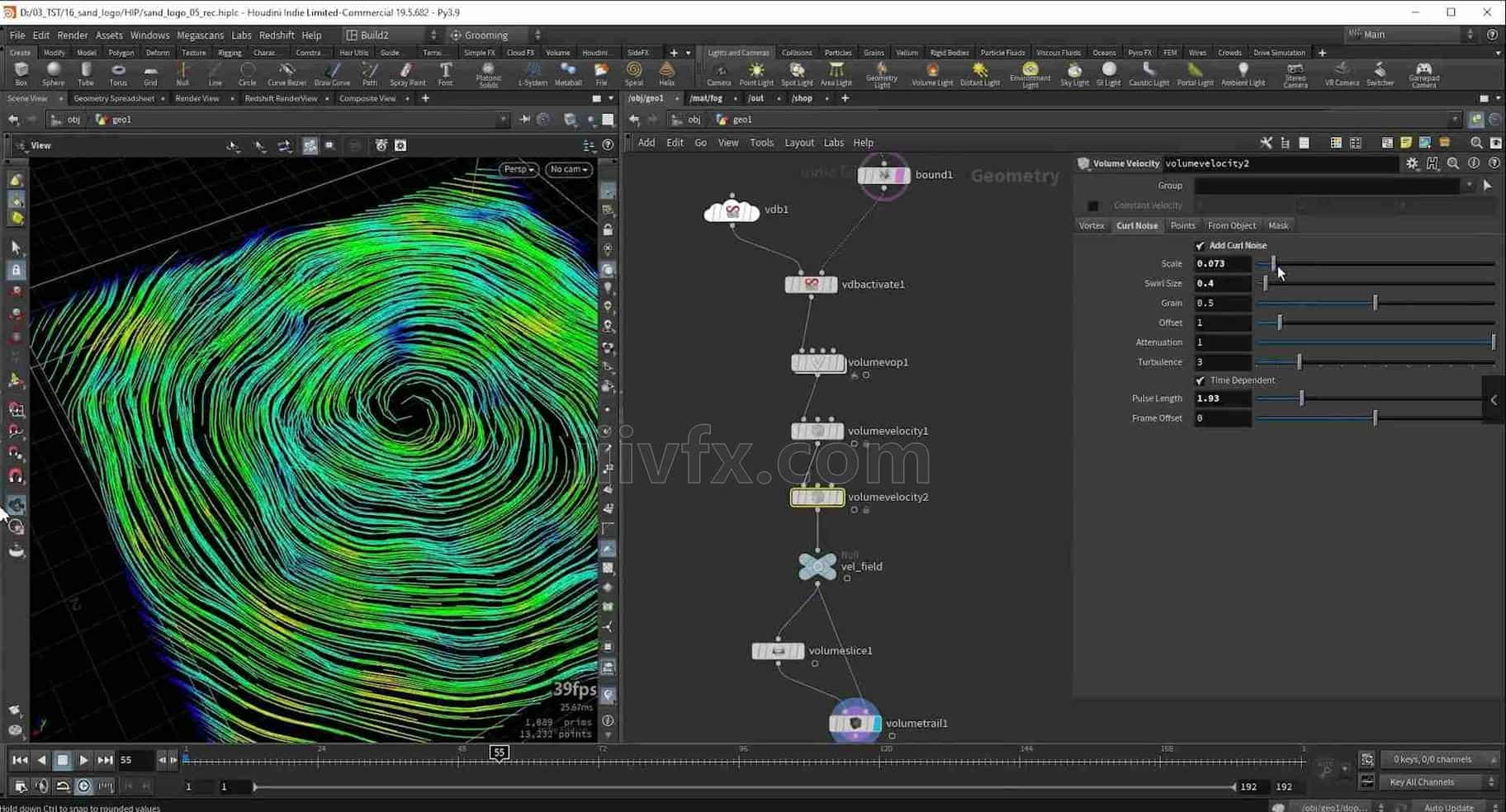Viewport: 1506px width, 812px height.
Task: Select the bound1 node
Action: pos(883,175)
